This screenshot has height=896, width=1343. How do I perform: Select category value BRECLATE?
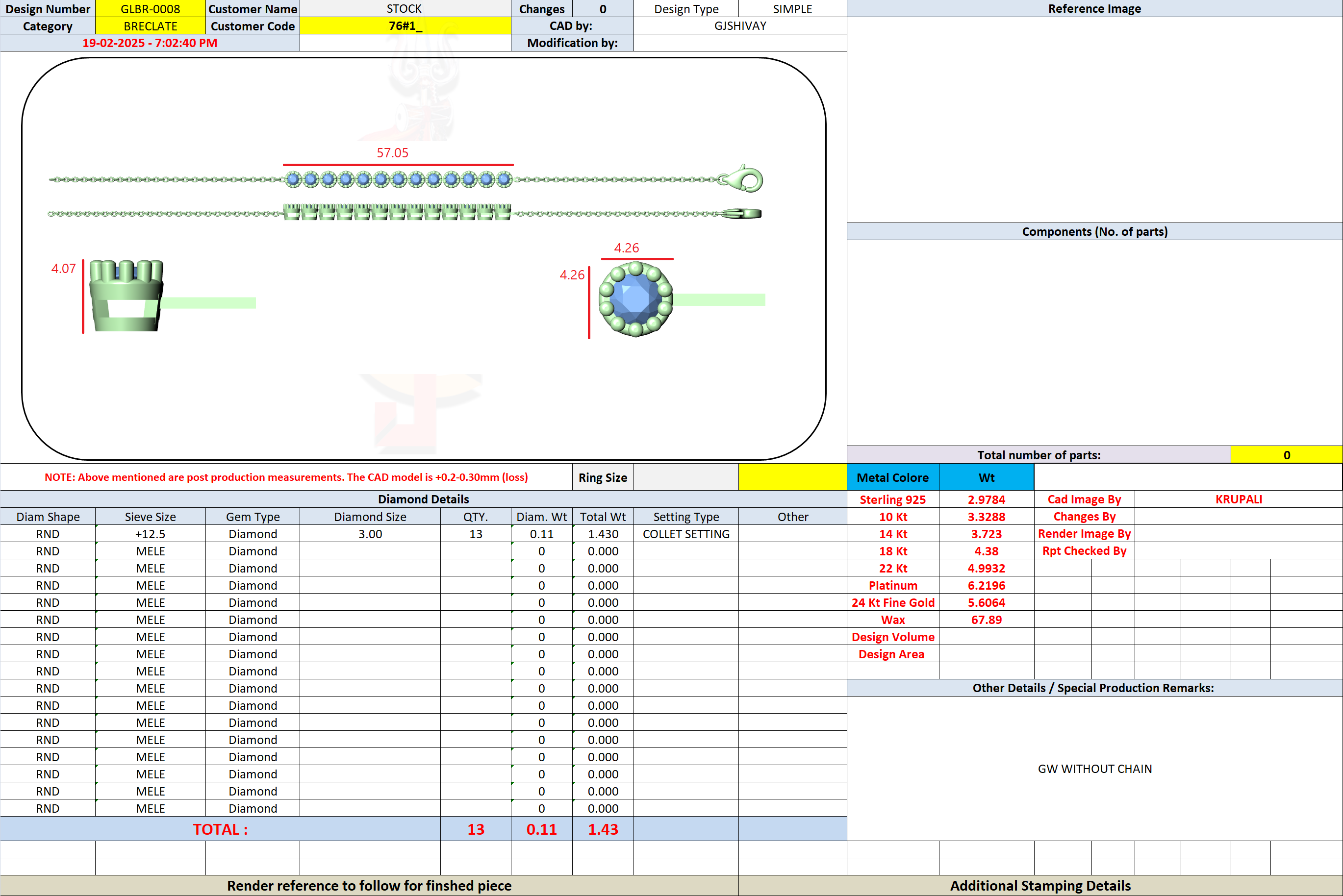151,25
